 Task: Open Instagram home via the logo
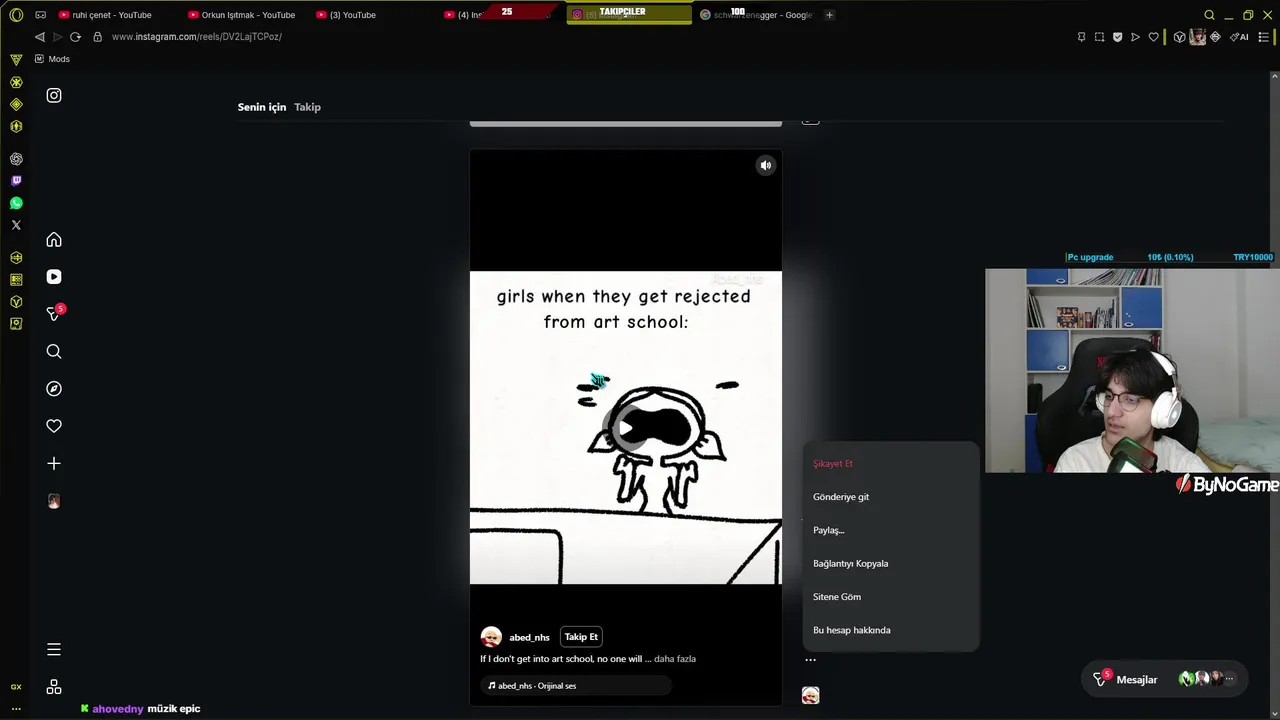click(x=54, y=96)
